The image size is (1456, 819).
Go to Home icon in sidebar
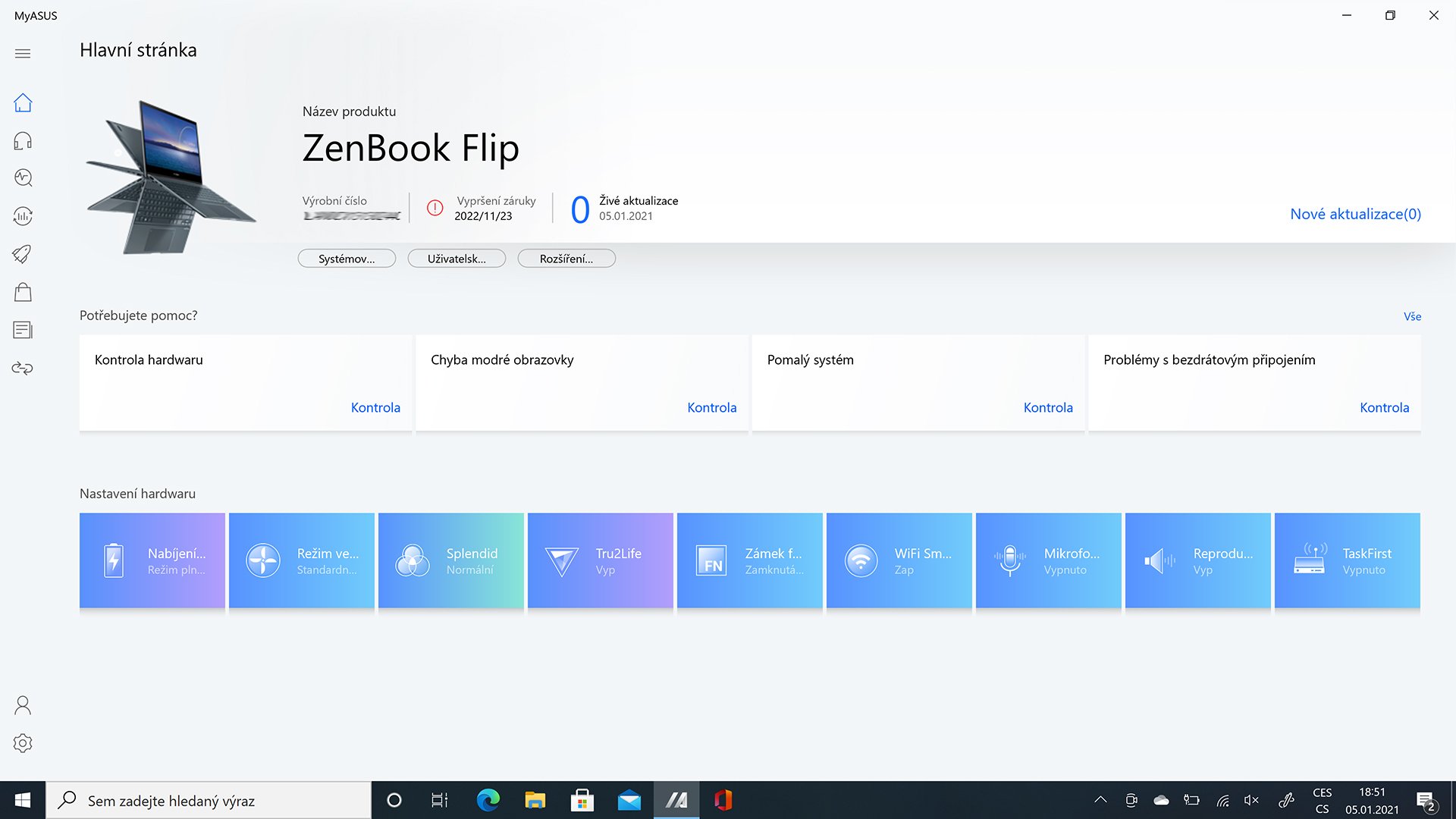[x=23, y=102]
